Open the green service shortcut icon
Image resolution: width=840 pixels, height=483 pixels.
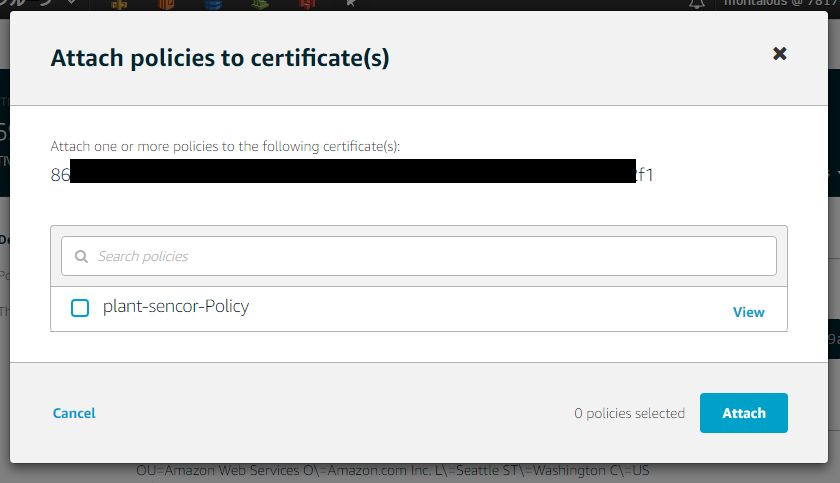[260, 4]
